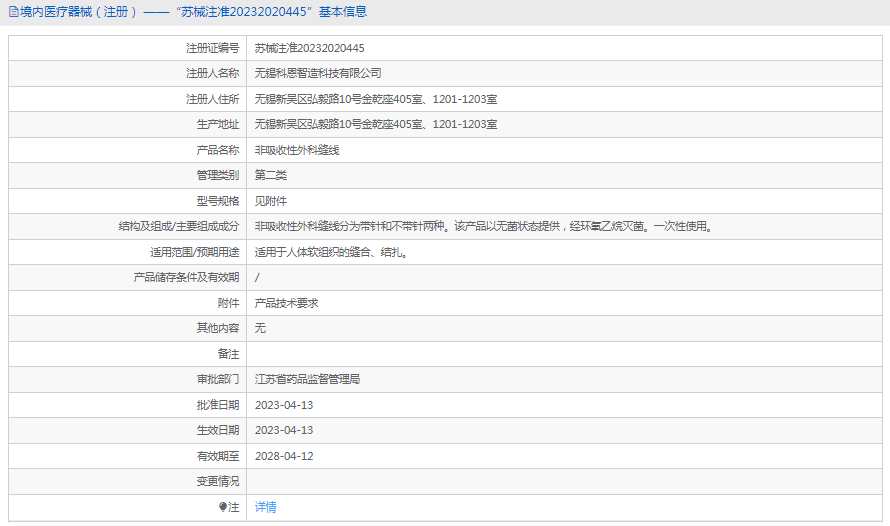Click the 备注 label
Image resolution: width=890 pixels, height=526 pixels.
coord(229,354)
